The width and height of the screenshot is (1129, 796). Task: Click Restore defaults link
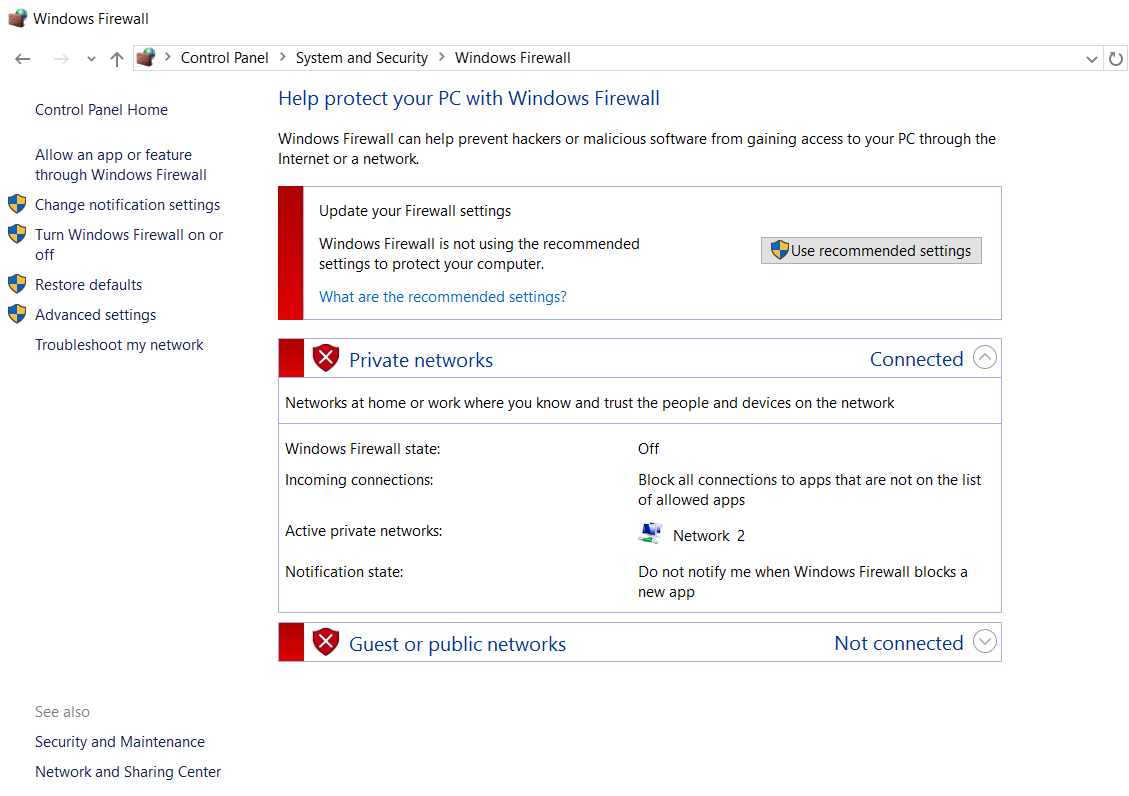pyautogui.click(x=89, y=285)
